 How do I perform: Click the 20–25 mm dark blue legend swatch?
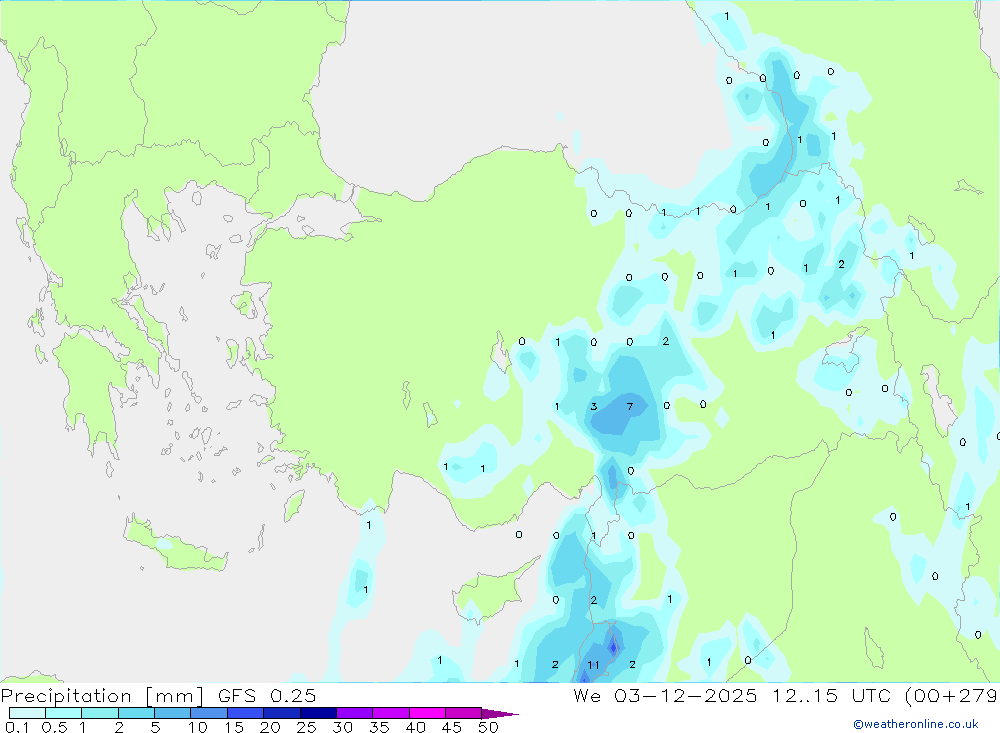pyautogui.click(x=282, y=713)
